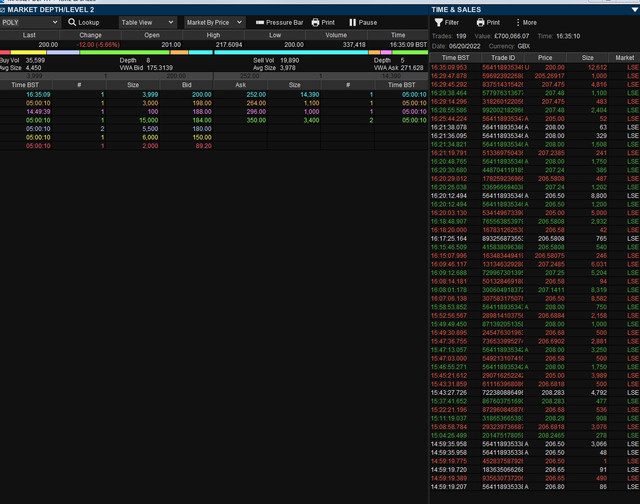
Task: Open the More options dots icon
Action: pyautogui.click(x=518, y=22)
